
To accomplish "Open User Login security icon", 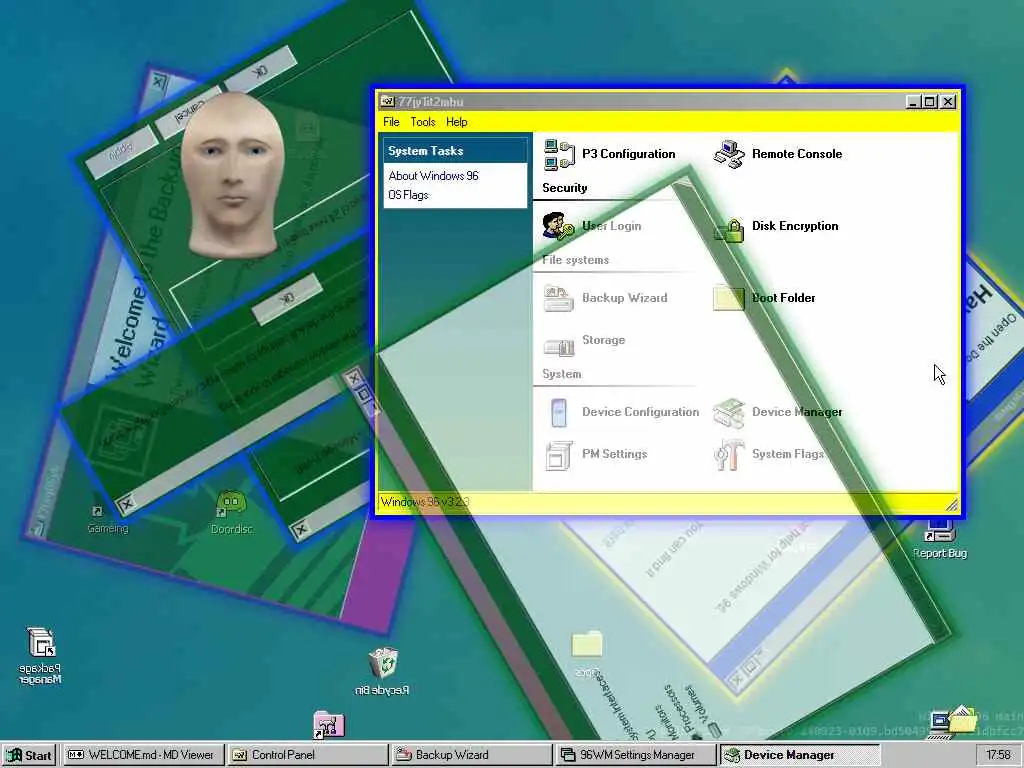I will click(x=559, y=226).
